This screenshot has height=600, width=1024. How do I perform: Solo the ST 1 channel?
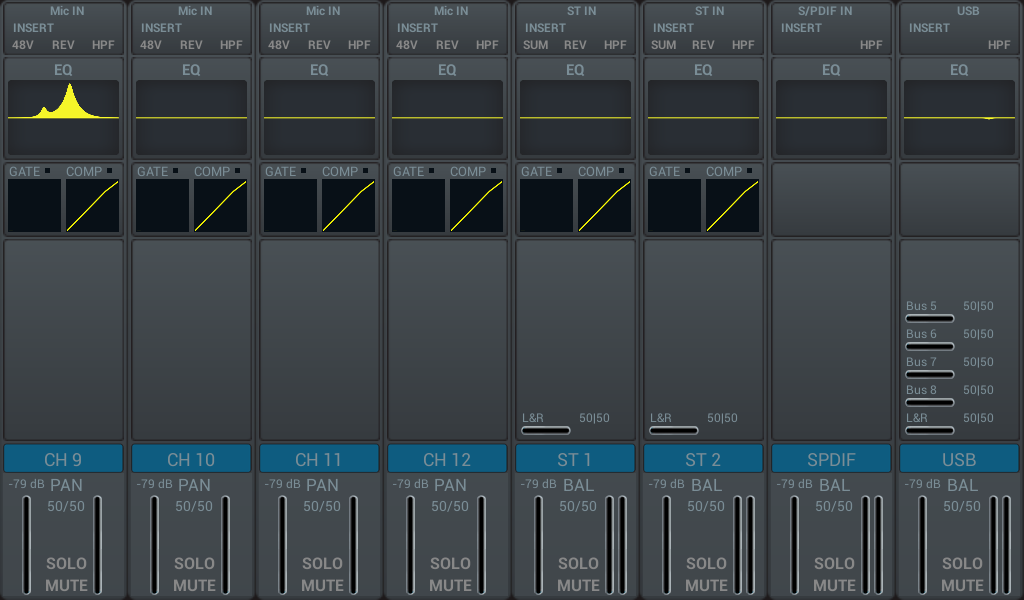[578, 563]
